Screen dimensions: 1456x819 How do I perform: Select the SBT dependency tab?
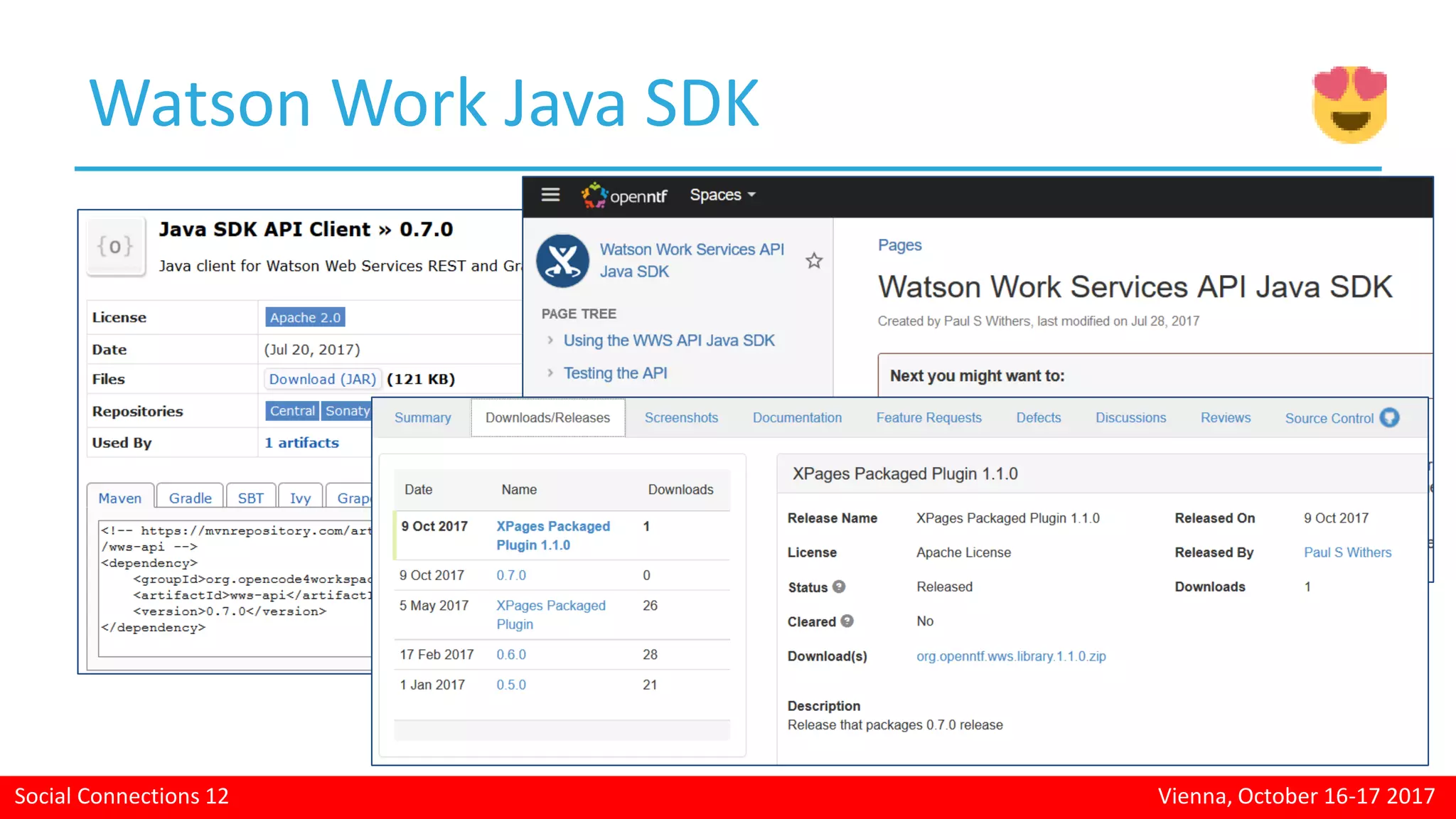click(x=250, y=498)
